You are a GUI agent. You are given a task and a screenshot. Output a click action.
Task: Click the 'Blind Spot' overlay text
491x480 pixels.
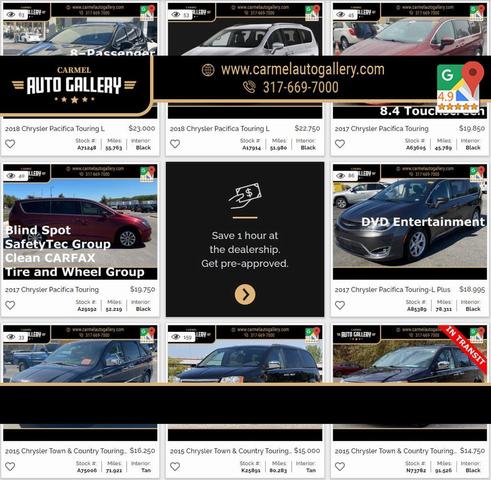tap(38, 230)
